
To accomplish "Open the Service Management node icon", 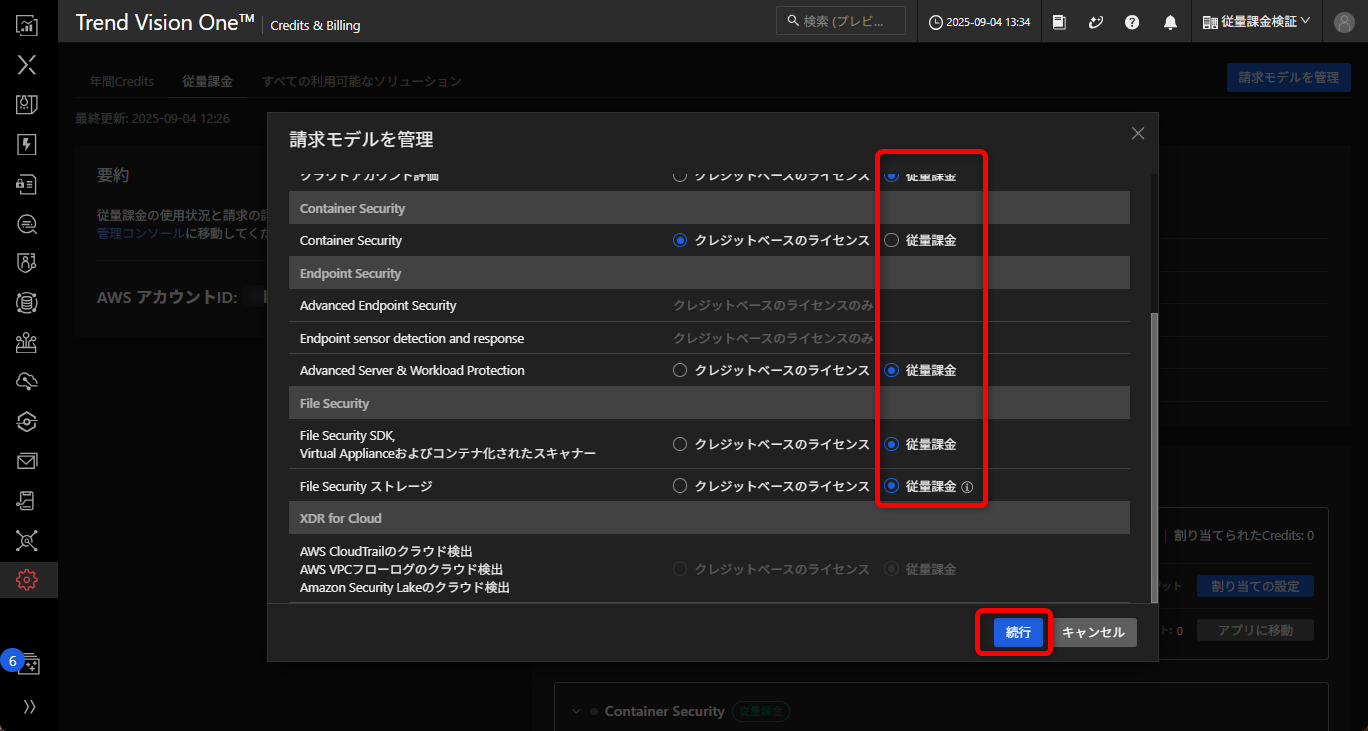I will (x=27, y=540).
